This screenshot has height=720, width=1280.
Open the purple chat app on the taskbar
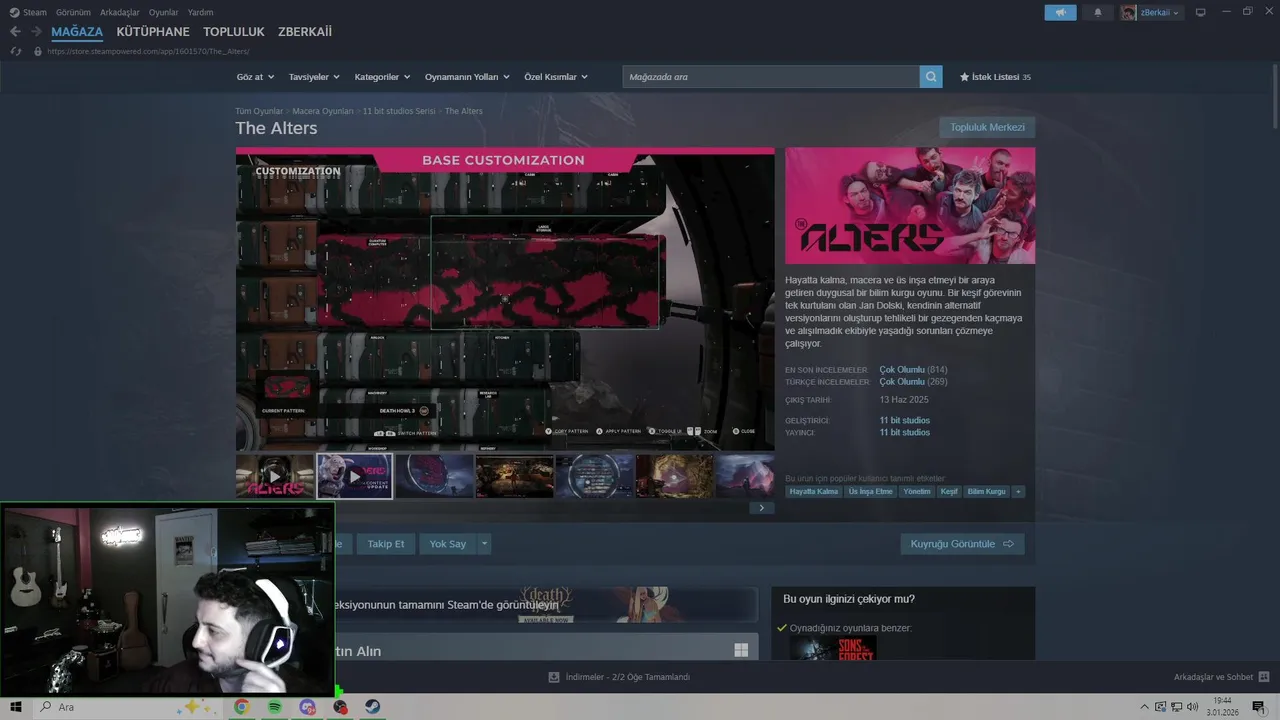308,707
